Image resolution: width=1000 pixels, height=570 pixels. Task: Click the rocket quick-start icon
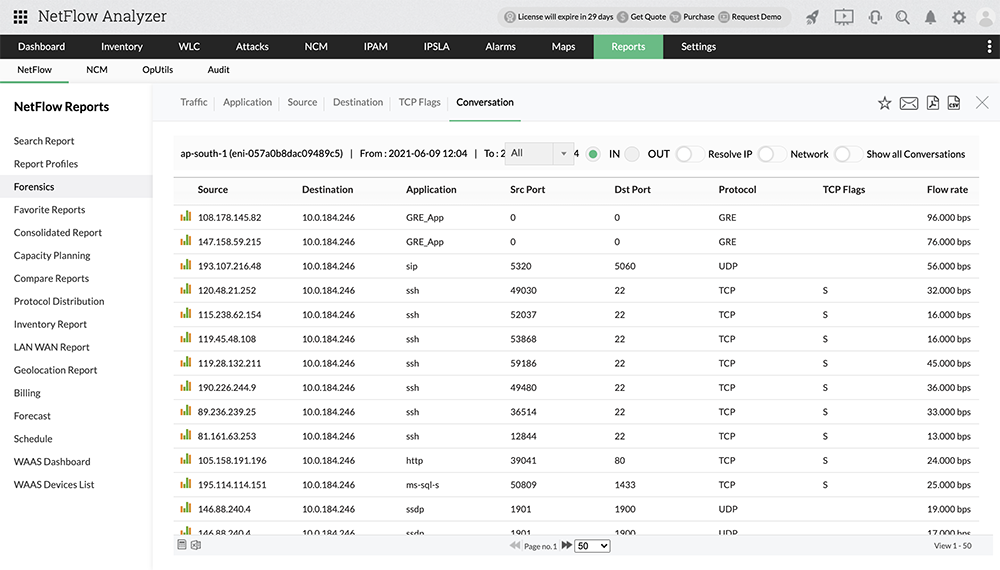point(813,17)
